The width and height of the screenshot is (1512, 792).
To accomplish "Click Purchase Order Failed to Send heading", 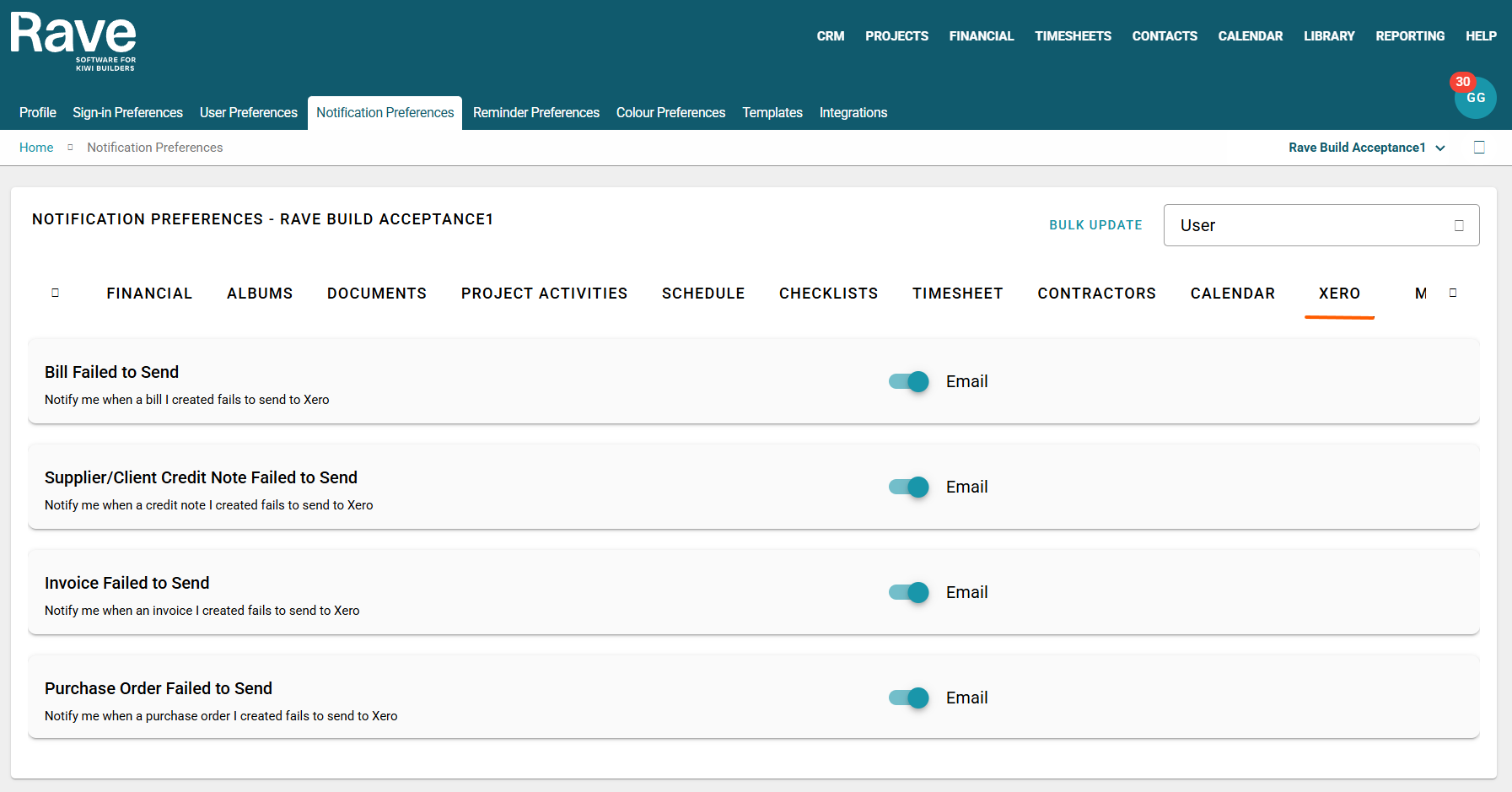I will pyautogui.click(x=159, y=688).
